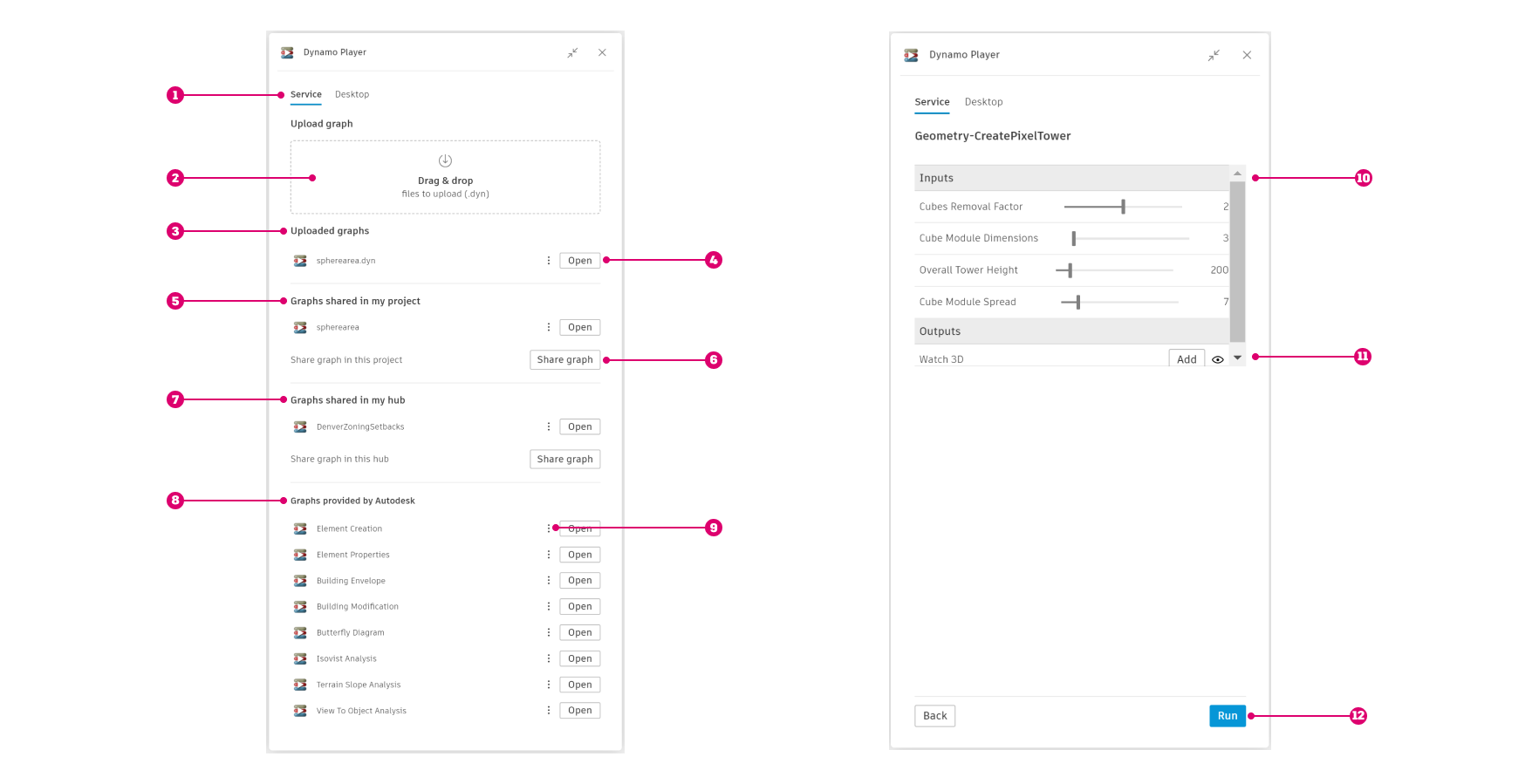The width and height of the screenshot is (1539, 784).
Task: Click the scrollbar up arrow in inputs panel
Action: pyautogui.click(x=1237, y=174)
